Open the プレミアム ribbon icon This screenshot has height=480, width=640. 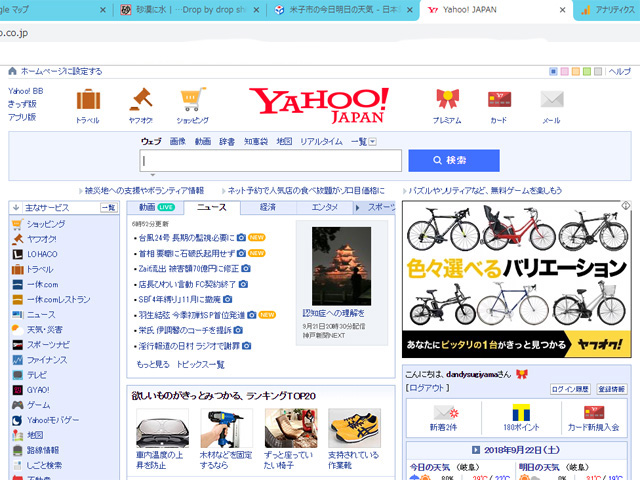447,99
